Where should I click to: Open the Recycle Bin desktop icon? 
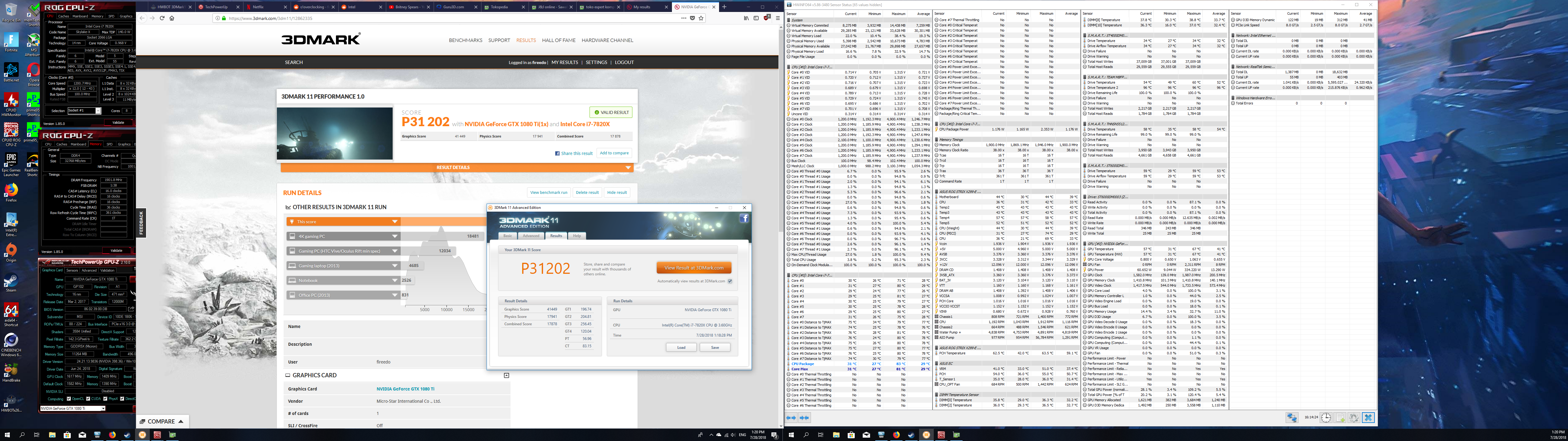point(10,12)
